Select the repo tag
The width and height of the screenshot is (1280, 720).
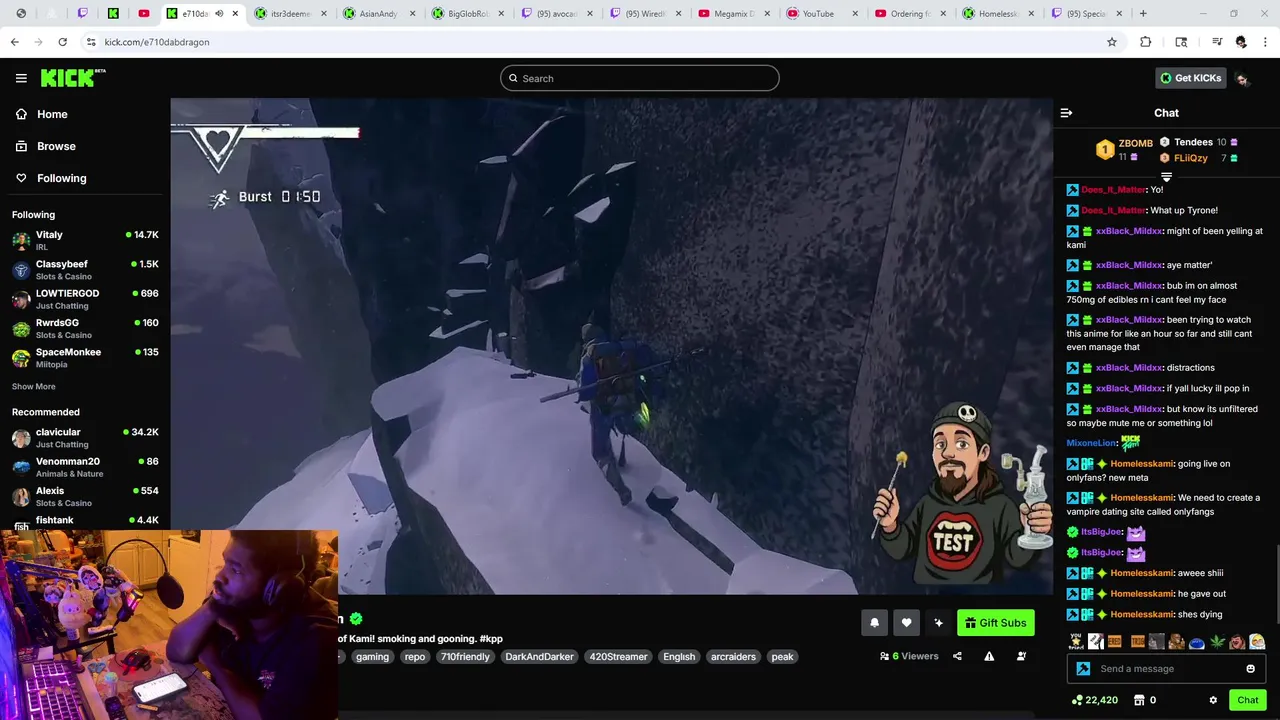(x=415, y=657)
